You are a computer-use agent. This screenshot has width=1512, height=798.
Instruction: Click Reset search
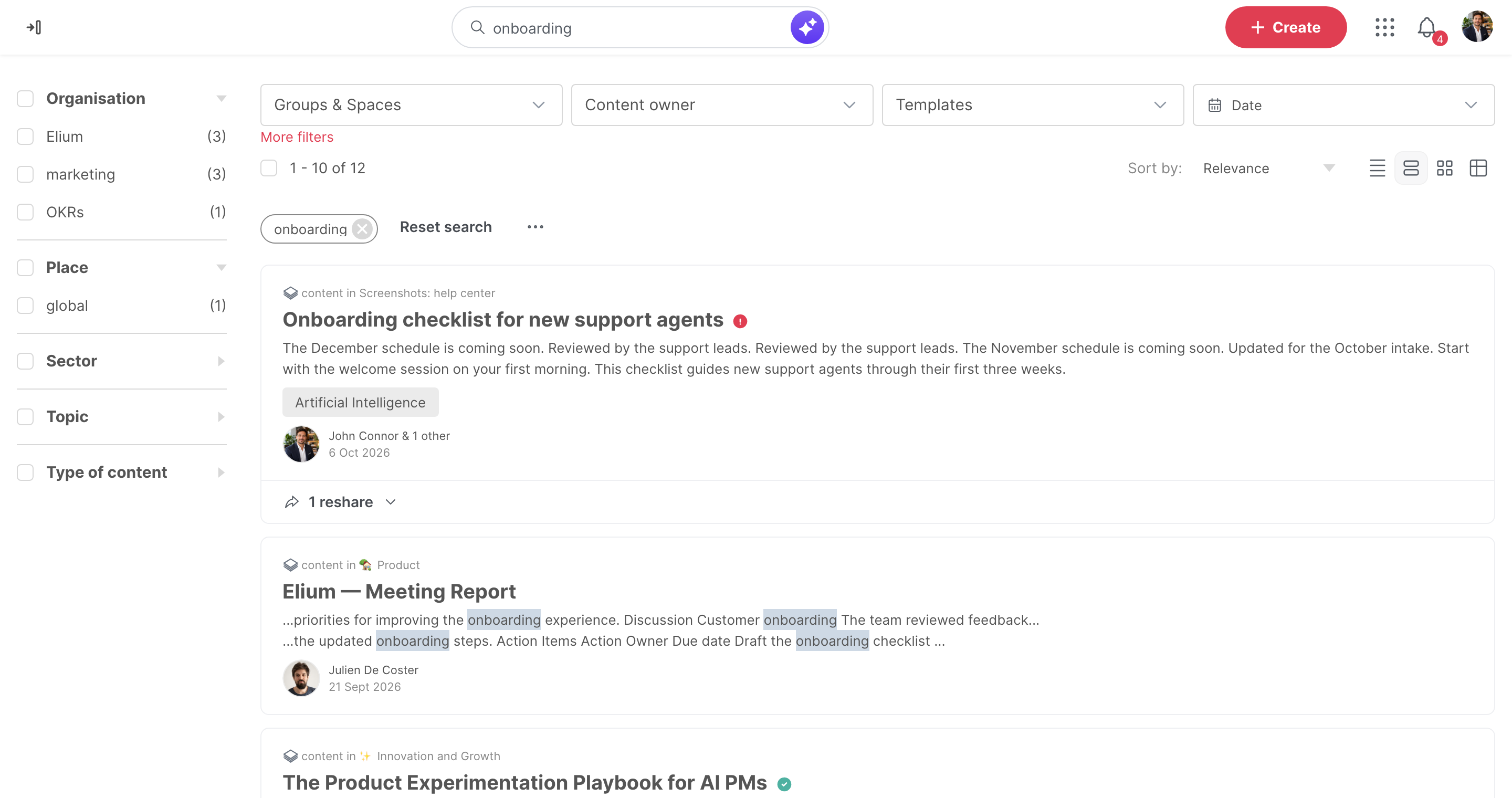pyautogui.click(x=446, y=227)
